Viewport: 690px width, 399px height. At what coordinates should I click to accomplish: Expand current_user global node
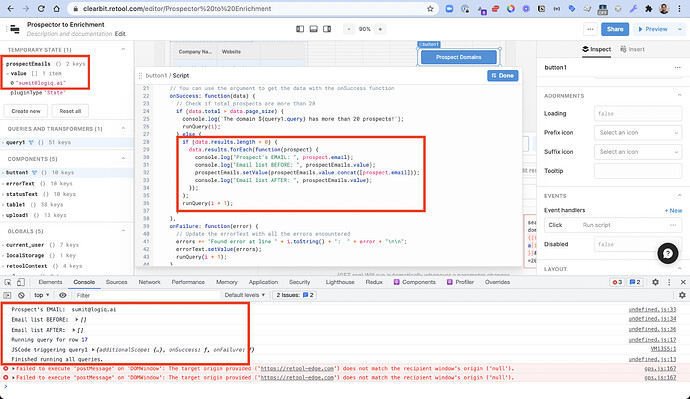coord(3,245)
